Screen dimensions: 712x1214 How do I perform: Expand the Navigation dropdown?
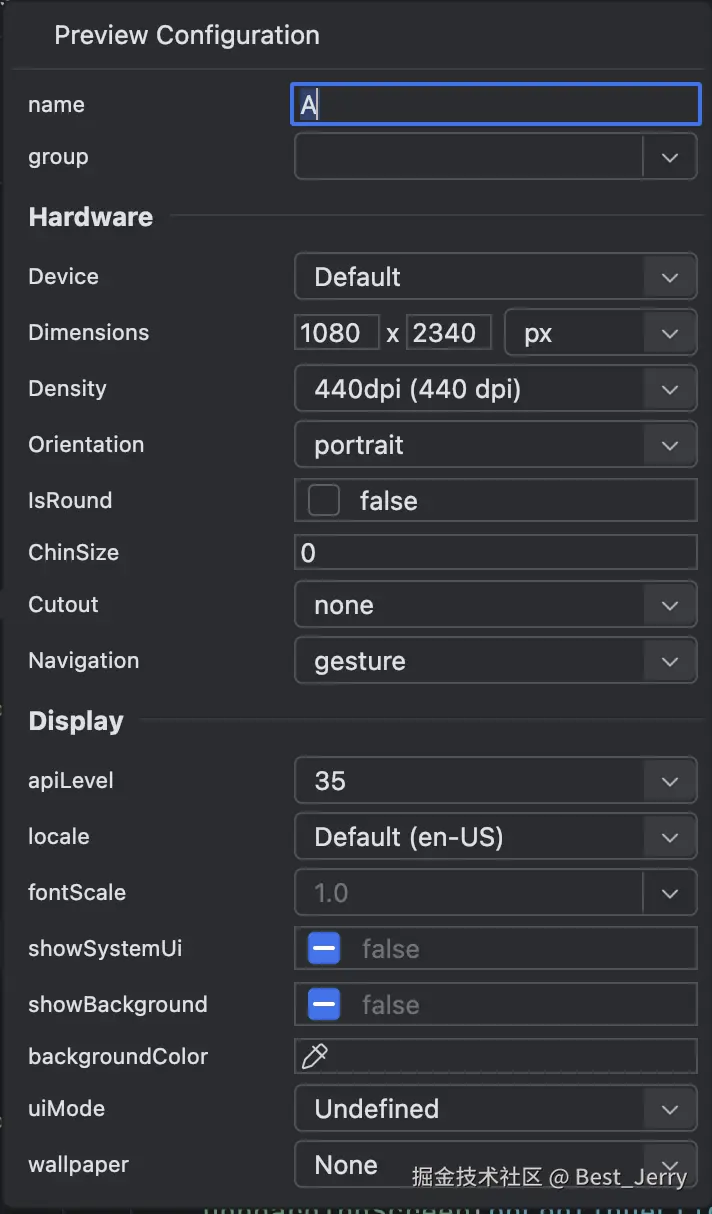point(670,661)
